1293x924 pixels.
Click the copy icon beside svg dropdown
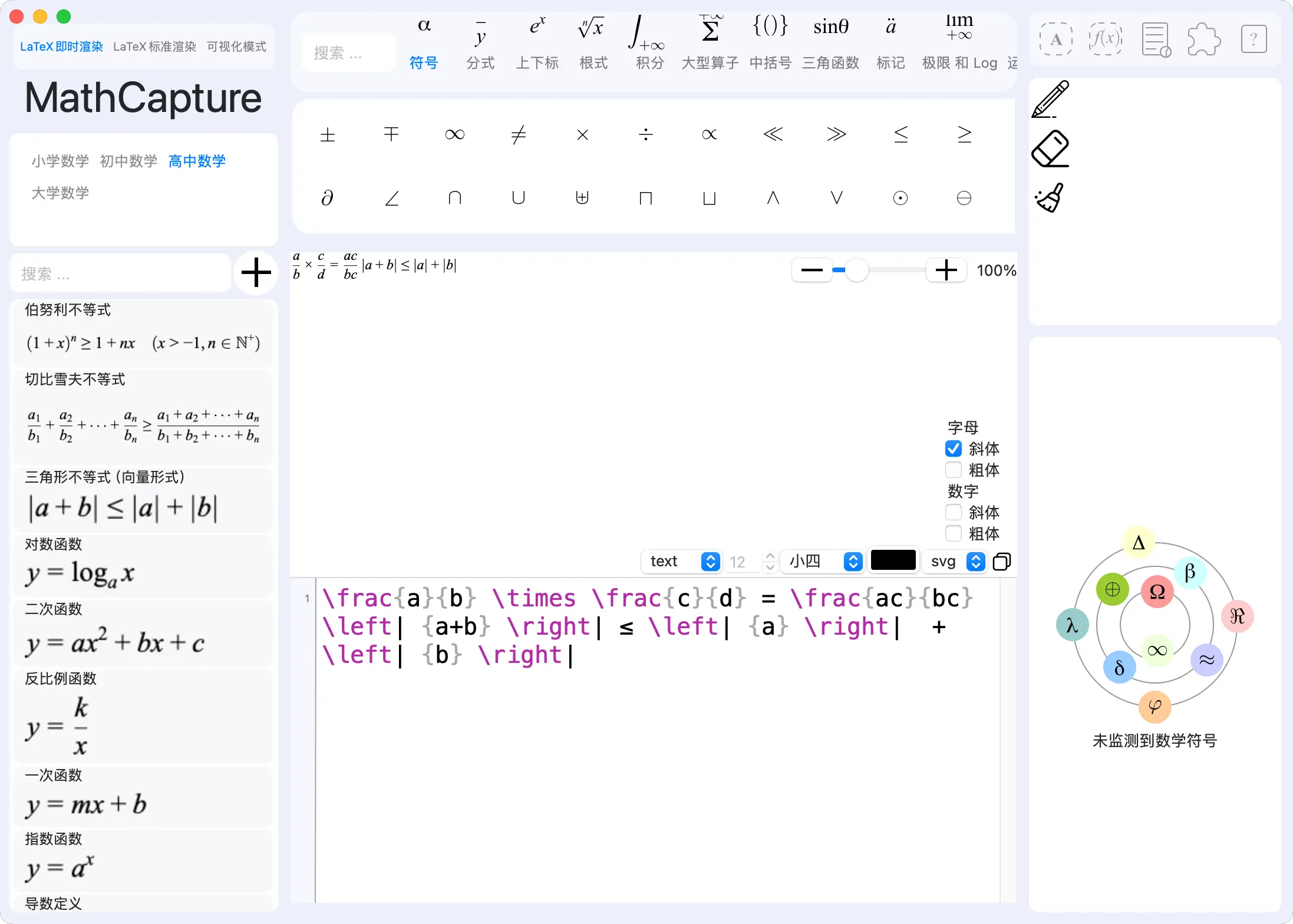(x=1002, y=562)
